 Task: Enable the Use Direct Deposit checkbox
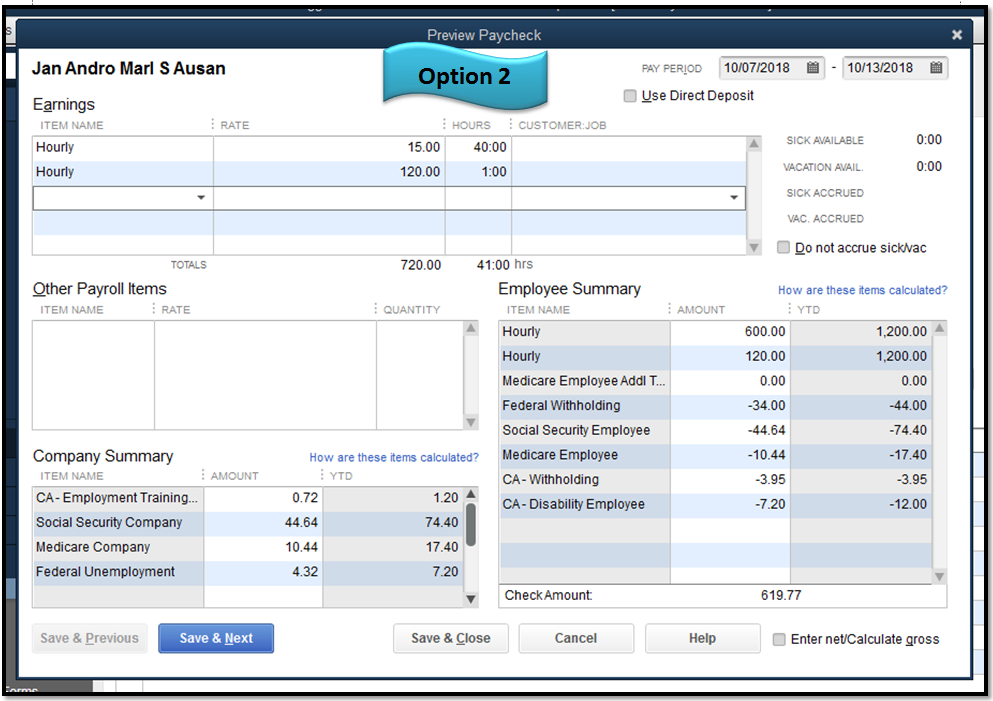tap(629, 95)
